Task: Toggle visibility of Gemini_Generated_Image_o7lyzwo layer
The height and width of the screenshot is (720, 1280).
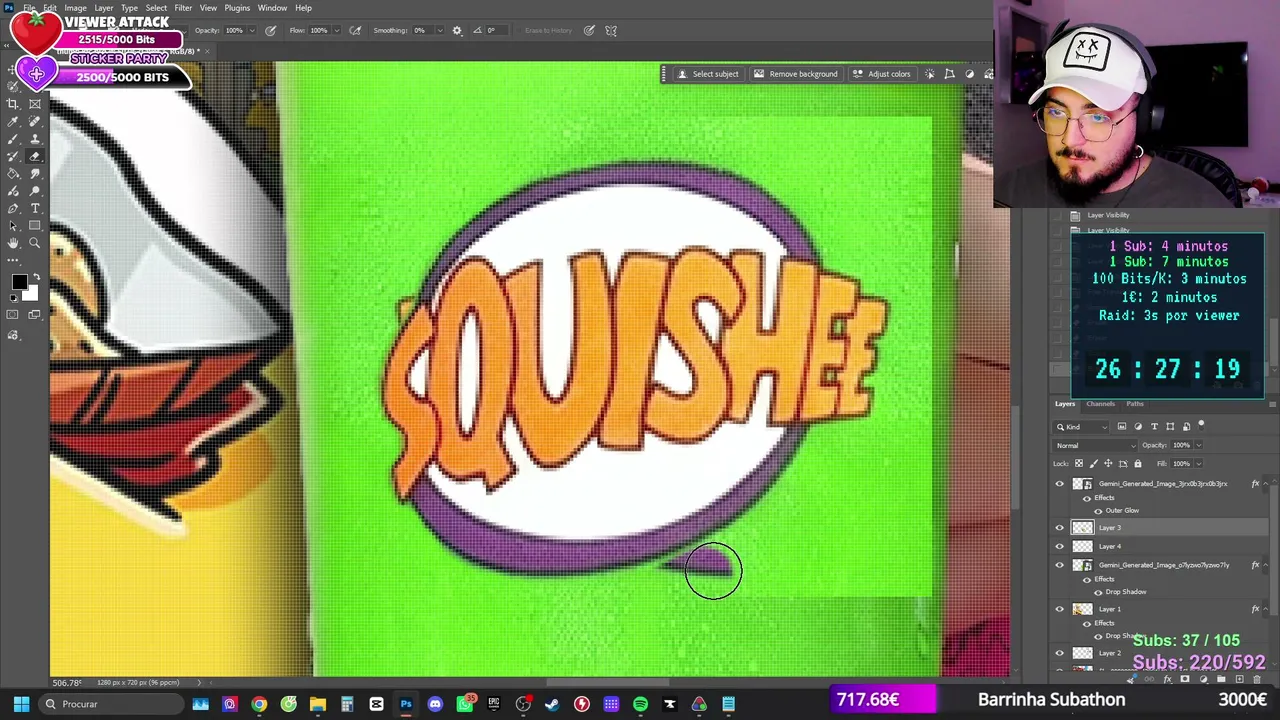Action: point(1060,565)
